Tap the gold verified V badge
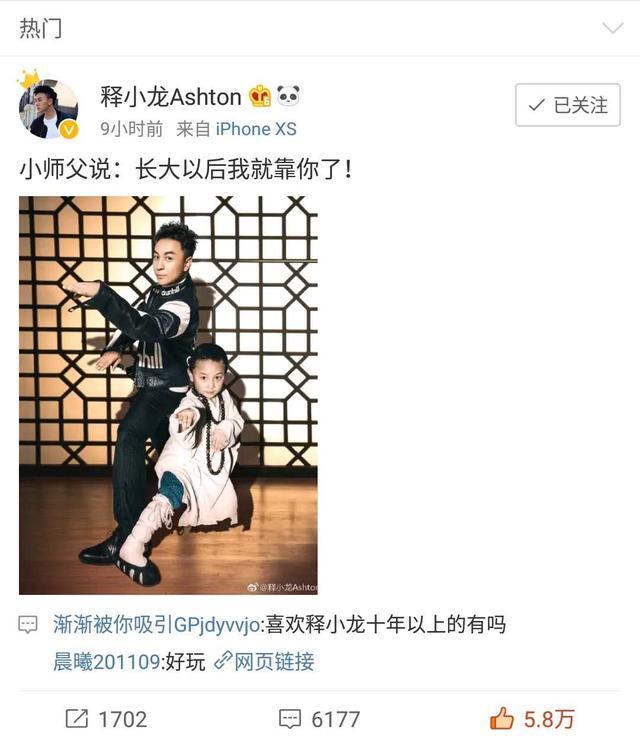 pos(69,129)
